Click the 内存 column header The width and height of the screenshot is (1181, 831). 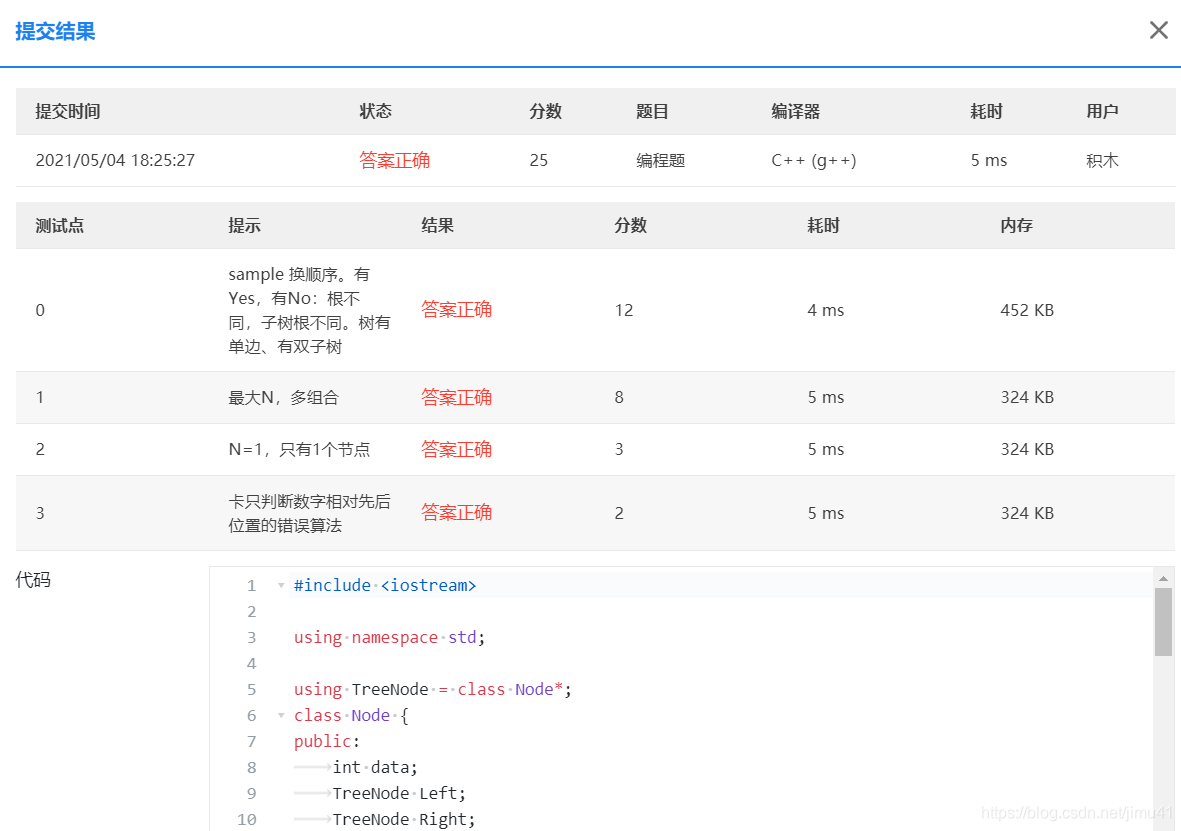pyautogui.click(x=1016, y=225)
